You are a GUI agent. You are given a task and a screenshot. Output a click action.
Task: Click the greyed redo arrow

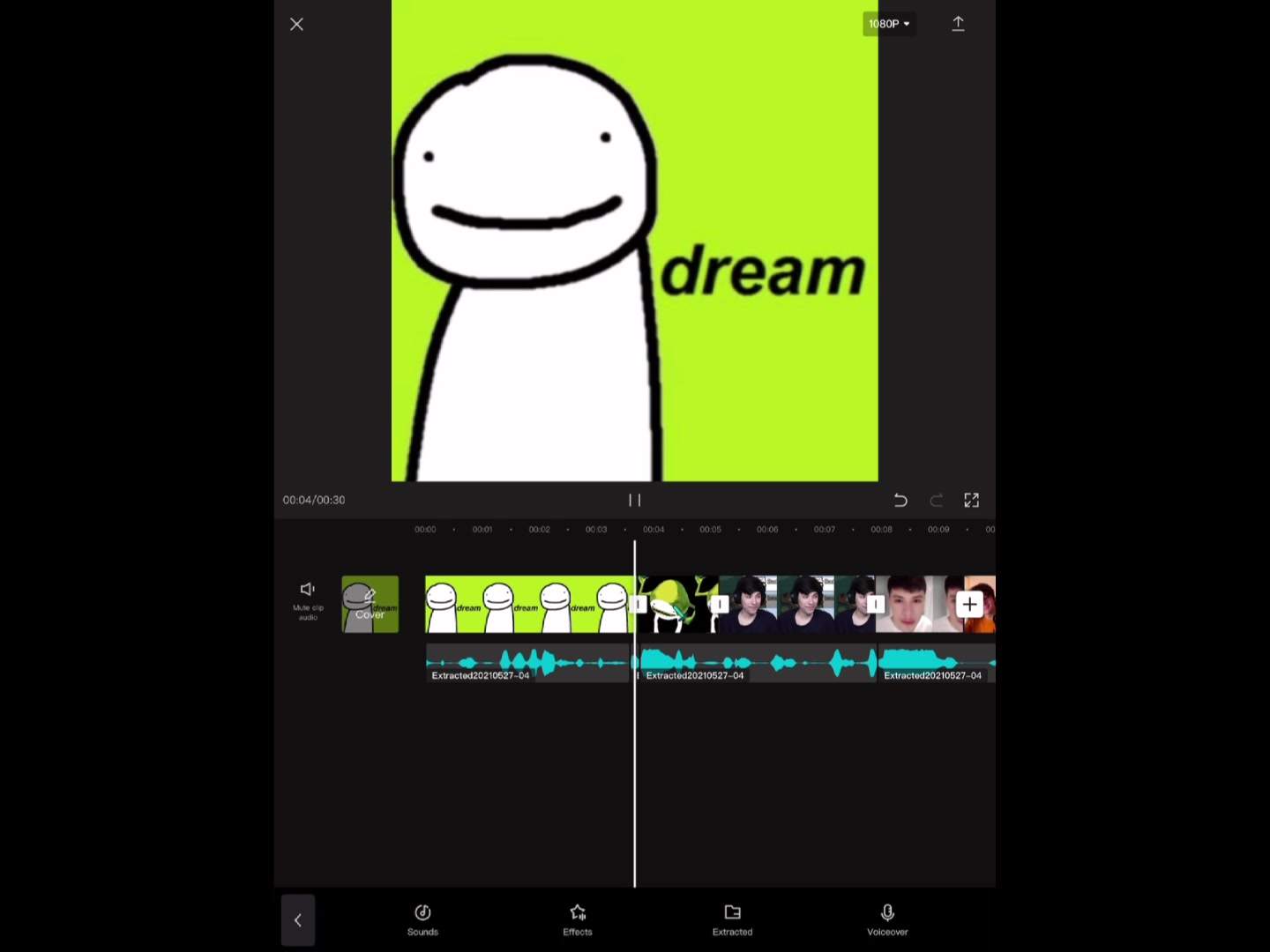(x=936, y=500)
